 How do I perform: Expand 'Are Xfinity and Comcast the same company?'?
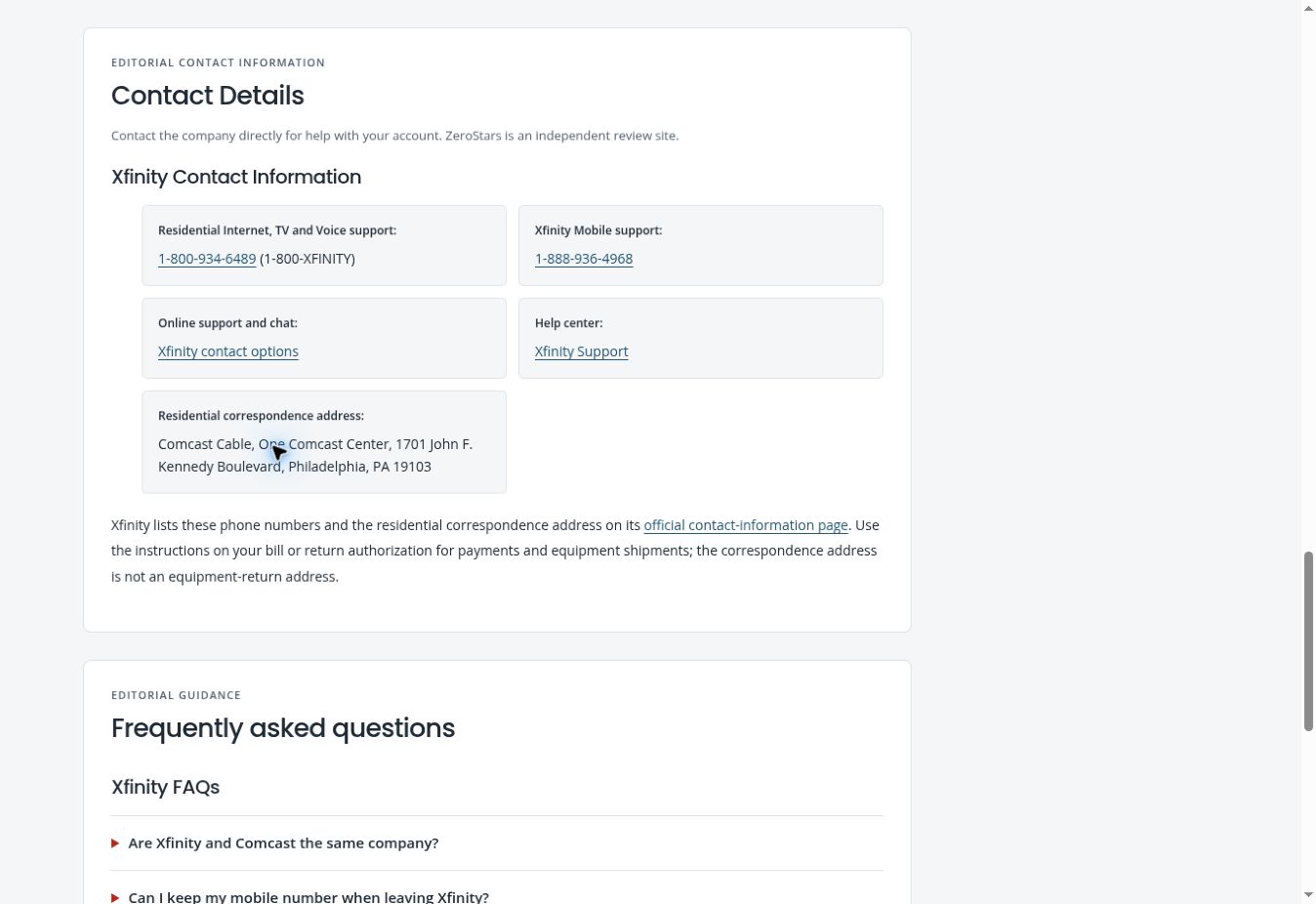(497, 843)
